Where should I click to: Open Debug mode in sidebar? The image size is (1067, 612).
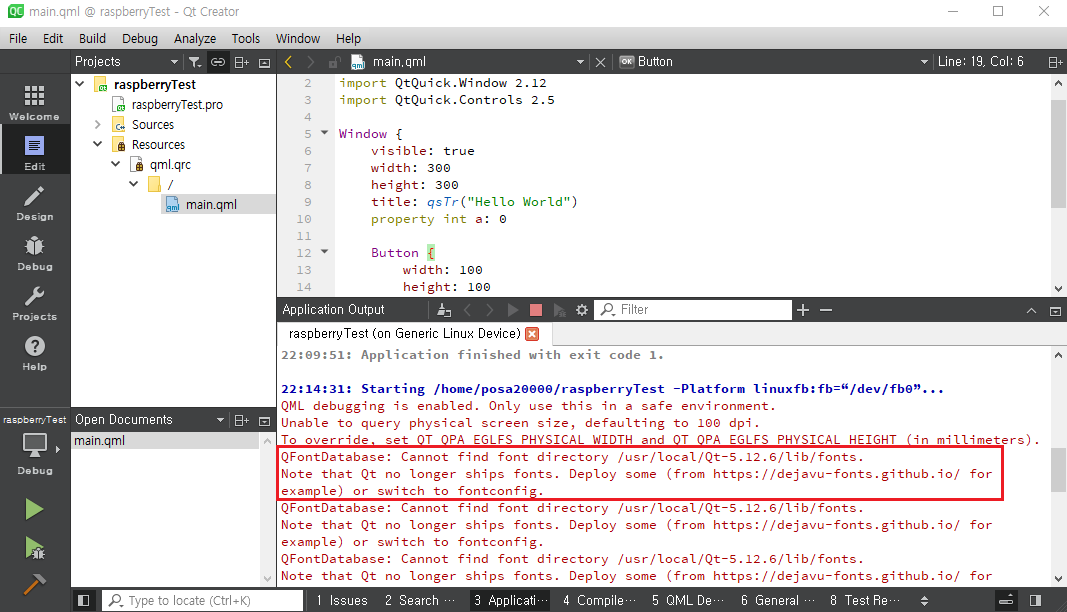[x=34, y=253]
